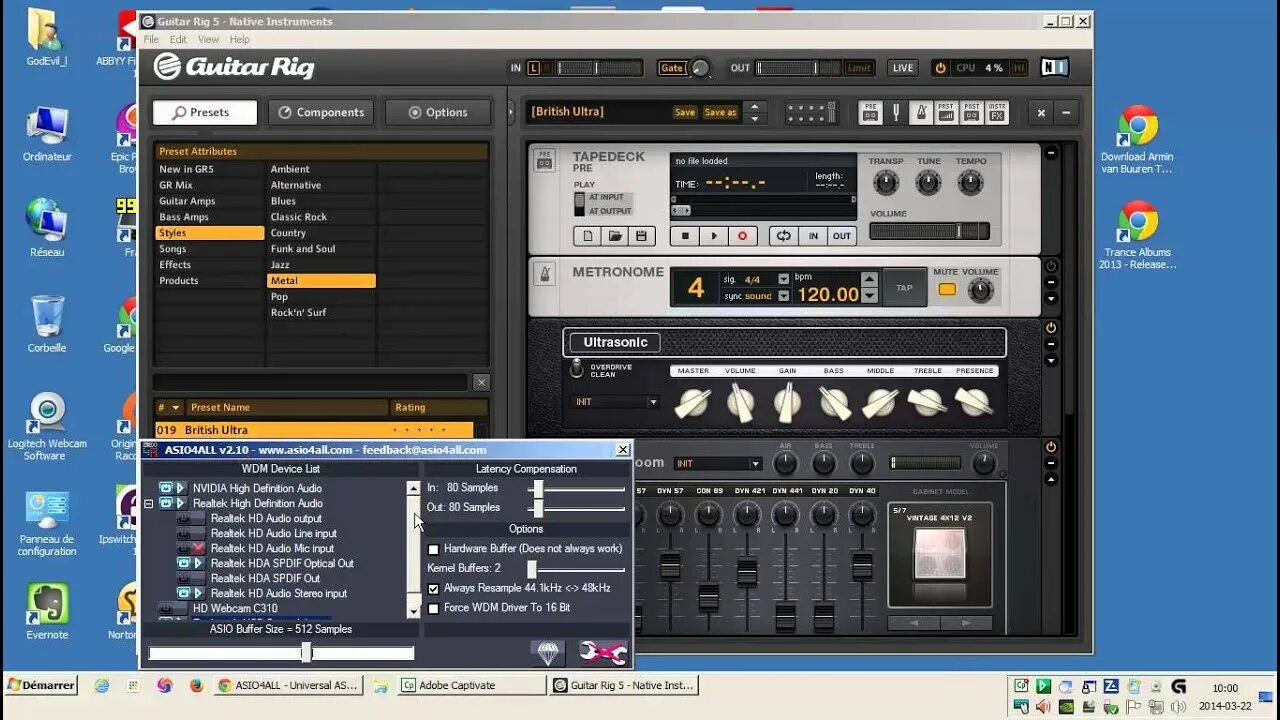Show the Tapedeck Post module
The height and width of the screenshot is (720, 1280).
point(972,113)
